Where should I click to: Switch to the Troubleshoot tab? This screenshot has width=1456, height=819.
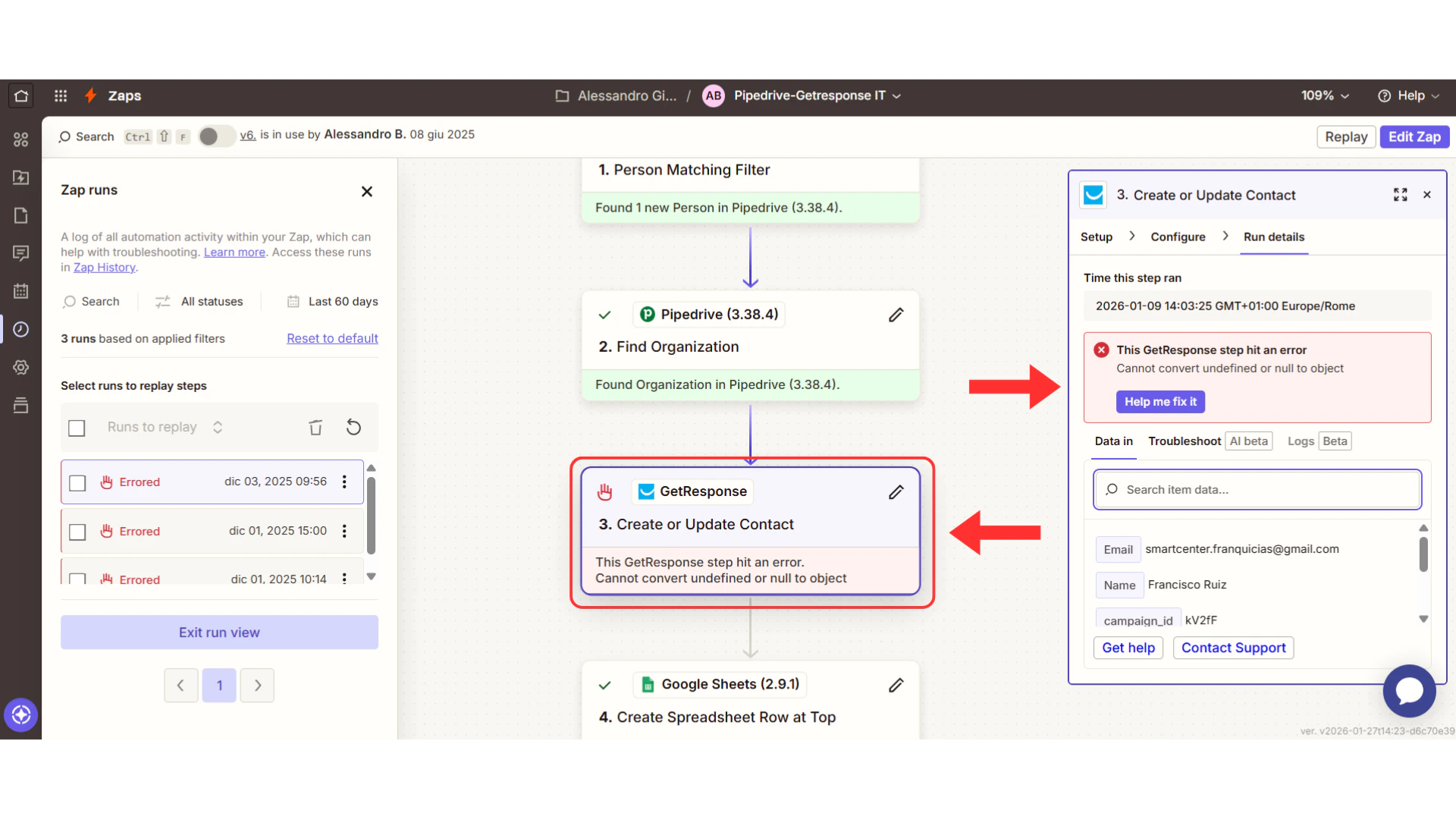pos(1184,441)
